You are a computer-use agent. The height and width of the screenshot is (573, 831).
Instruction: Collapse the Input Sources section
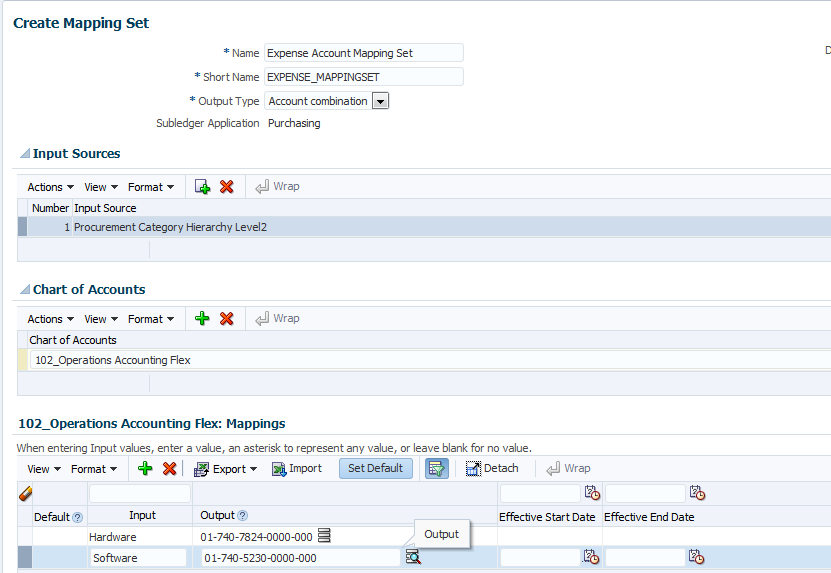(x=24, y=153)
